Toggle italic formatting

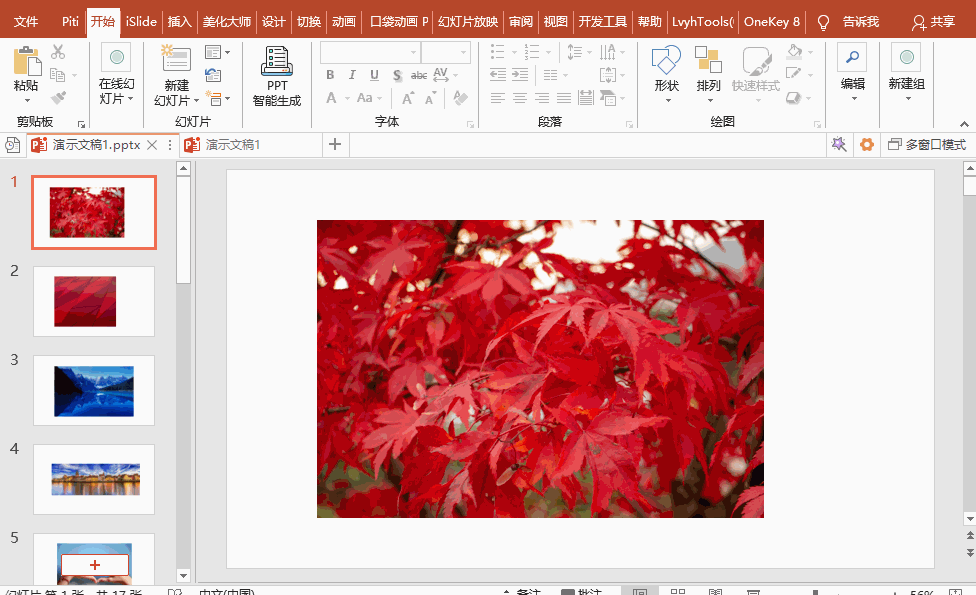click(x=352, y=75)
